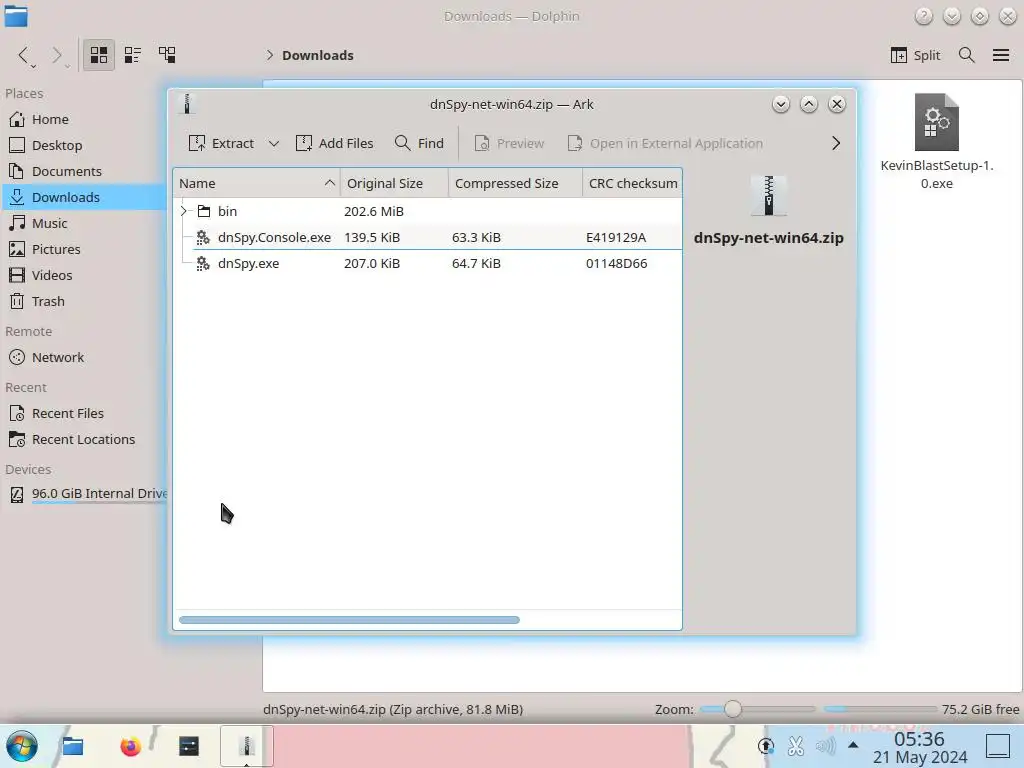Sort by the Name column header
The image size is (1024, 768).
pos(257,184)
